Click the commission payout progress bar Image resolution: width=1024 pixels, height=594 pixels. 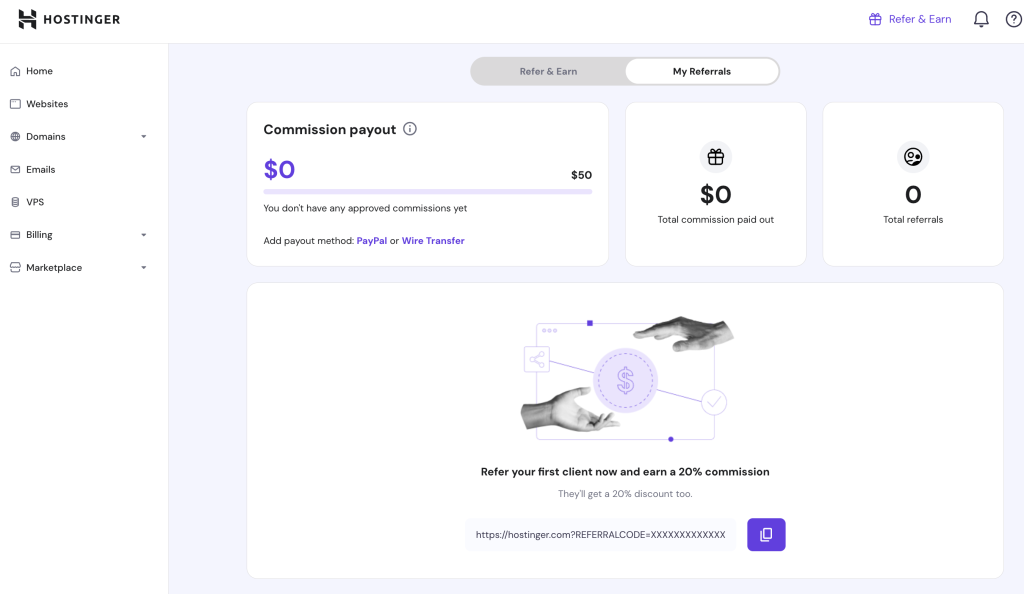point(427,189)
